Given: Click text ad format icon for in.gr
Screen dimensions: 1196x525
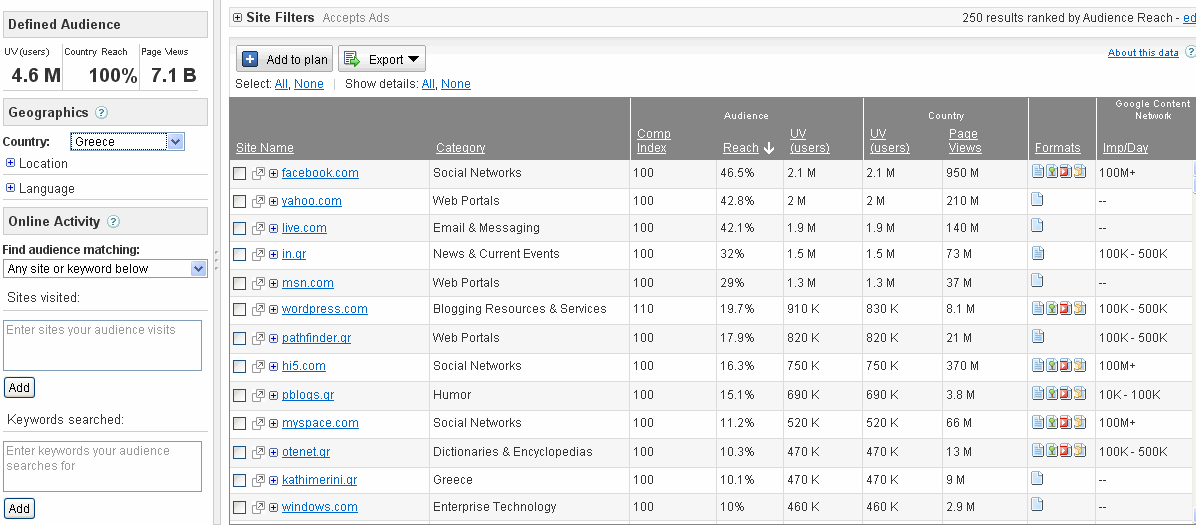Looking at the screenshot, I should coord(1037,253).
